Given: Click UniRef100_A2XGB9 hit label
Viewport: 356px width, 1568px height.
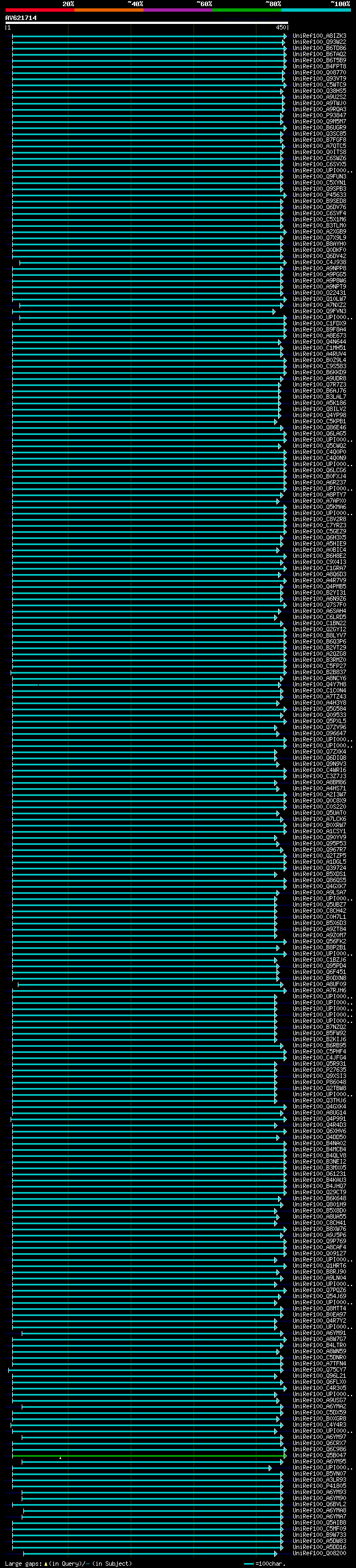Looking at the screenshot, I should point(319,232).
